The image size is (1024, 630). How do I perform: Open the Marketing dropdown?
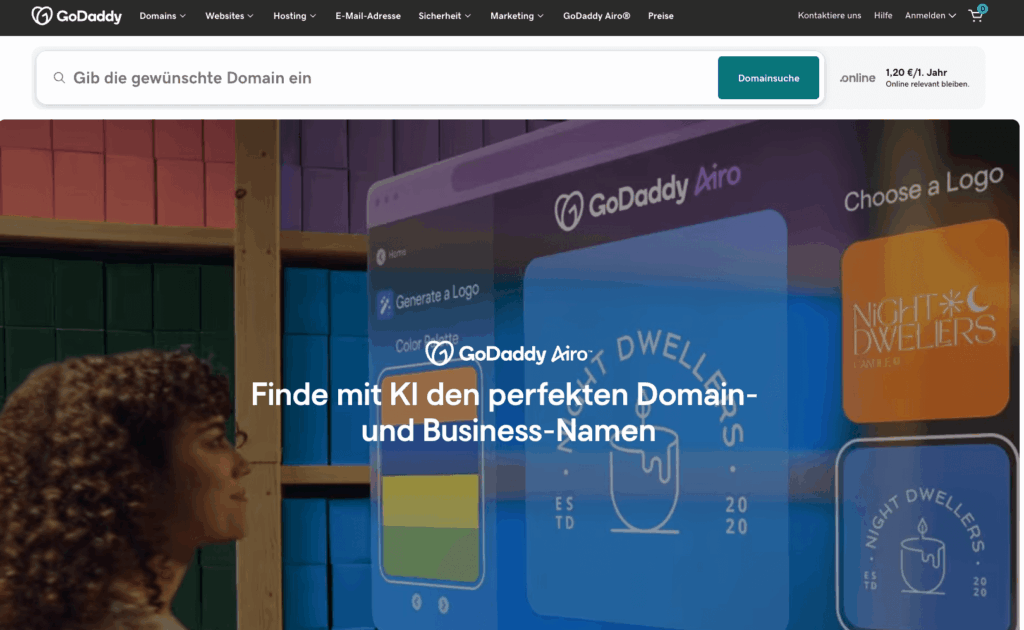[x=517, y=16]
